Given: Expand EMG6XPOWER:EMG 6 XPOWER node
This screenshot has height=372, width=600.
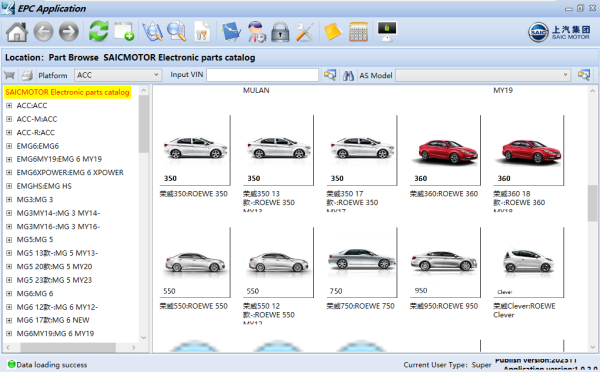Looking at the screenshot, I should pos(9,173).
